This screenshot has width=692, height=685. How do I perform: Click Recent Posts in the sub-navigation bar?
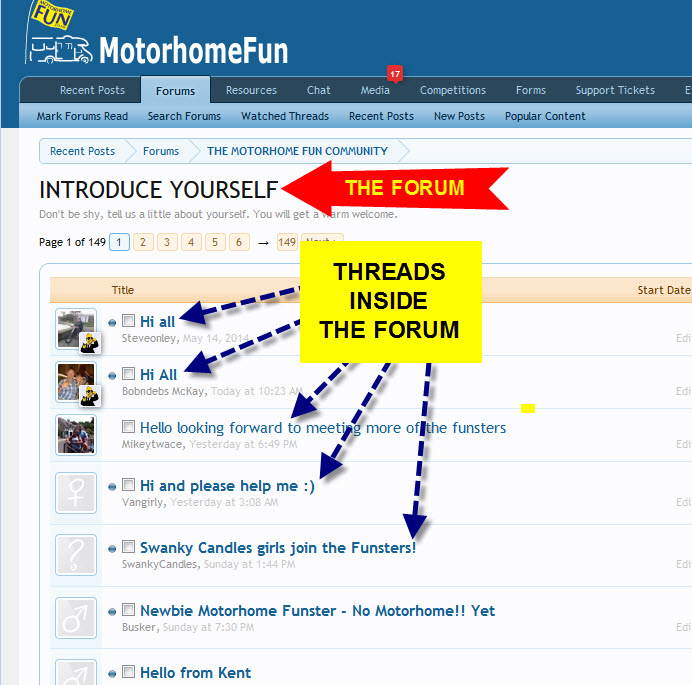pos(381,116)
